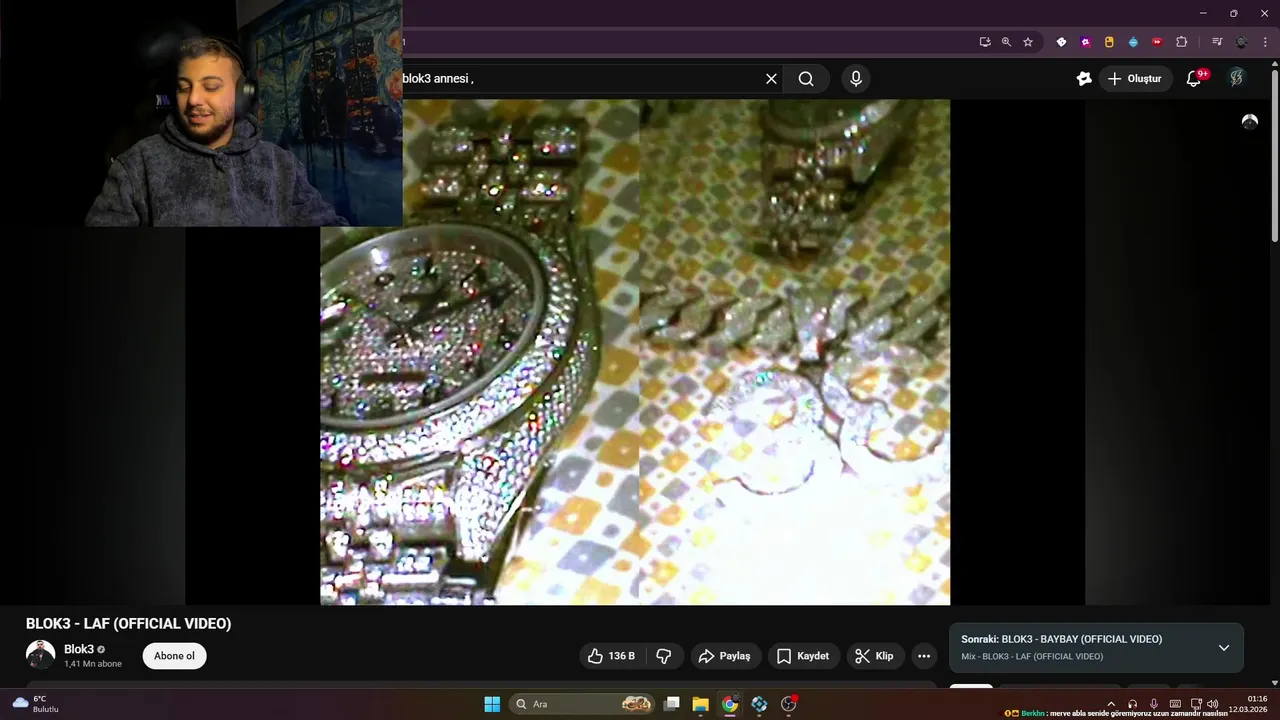The height and width of the screenshot is (720, 1280).
Task: Clear the YouTube search box text
Action: (771, 79)
